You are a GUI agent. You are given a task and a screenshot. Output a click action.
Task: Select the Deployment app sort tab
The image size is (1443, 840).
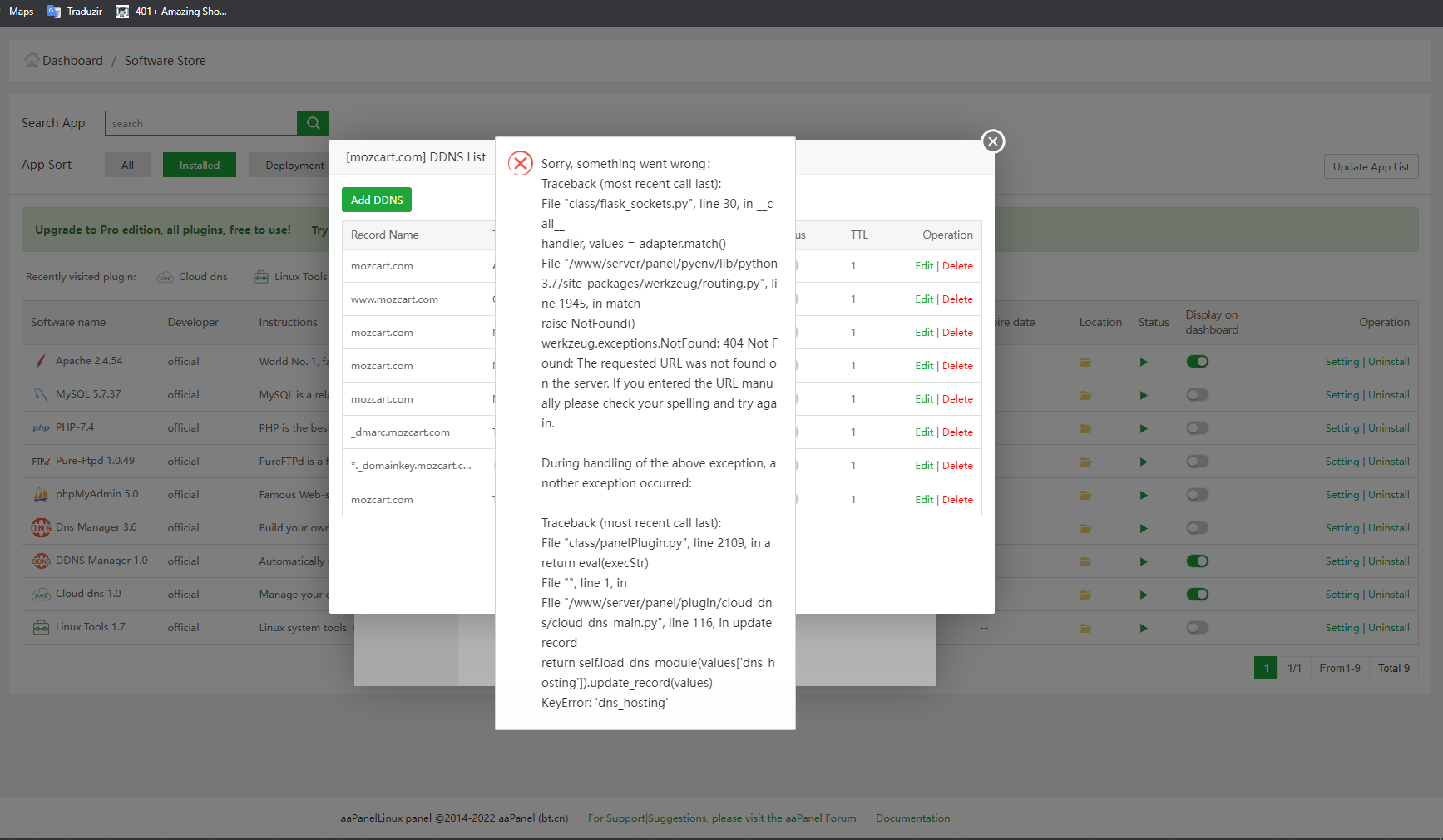tap(289, 165)
